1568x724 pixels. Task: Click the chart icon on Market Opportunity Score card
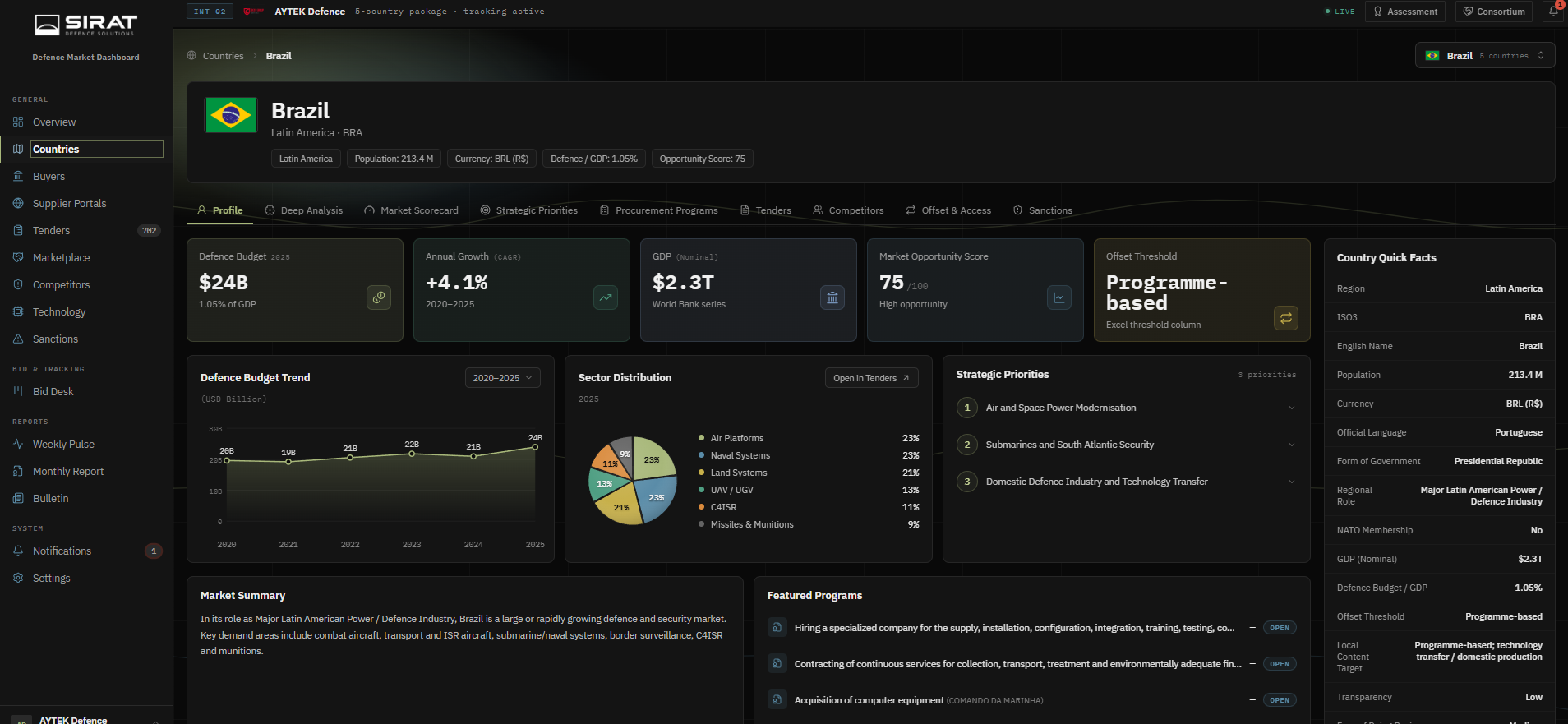(x=1059, y=297)
